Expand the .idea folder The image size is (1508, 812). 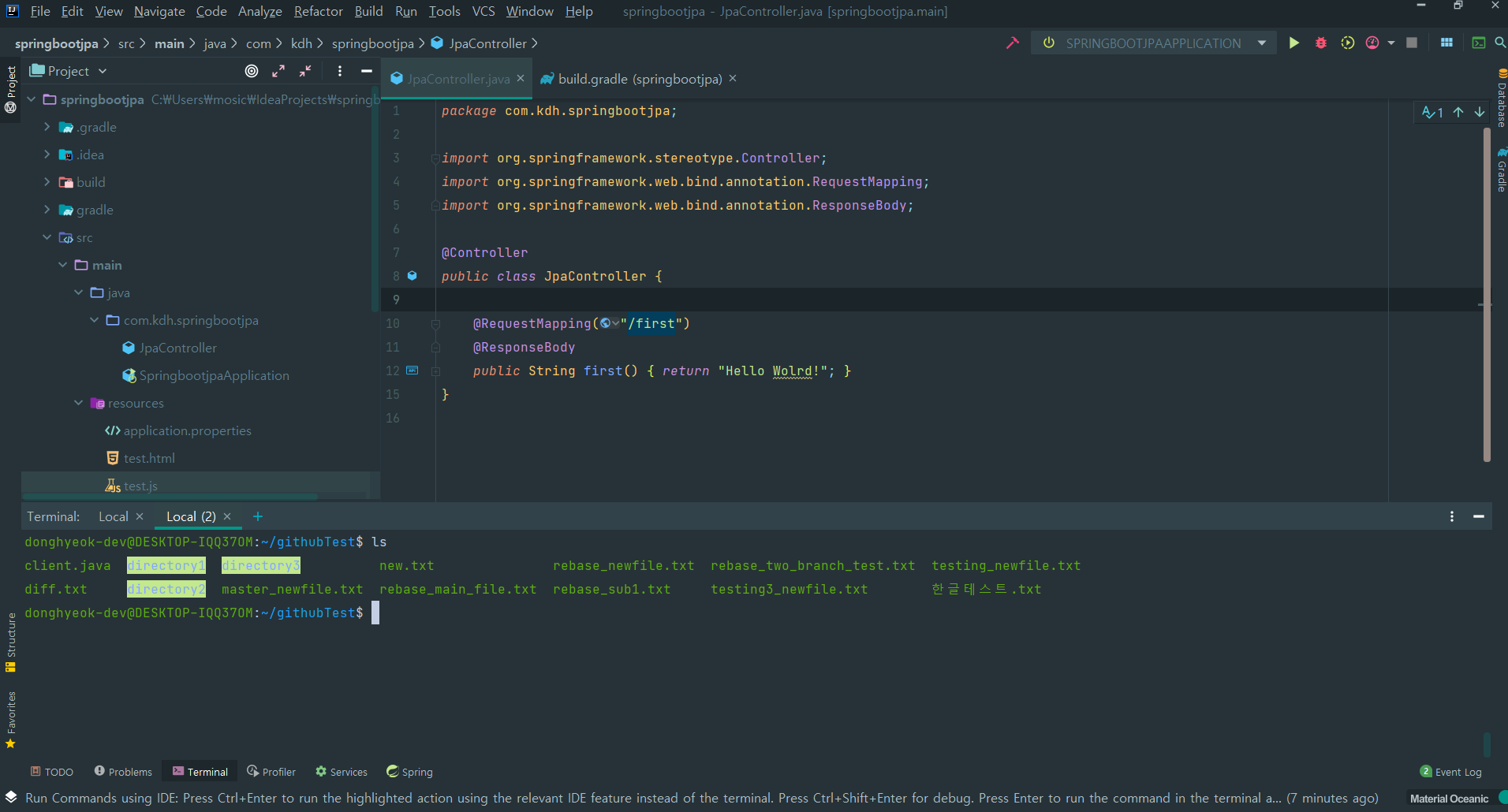pyautogui.click(x=47, y=155)
